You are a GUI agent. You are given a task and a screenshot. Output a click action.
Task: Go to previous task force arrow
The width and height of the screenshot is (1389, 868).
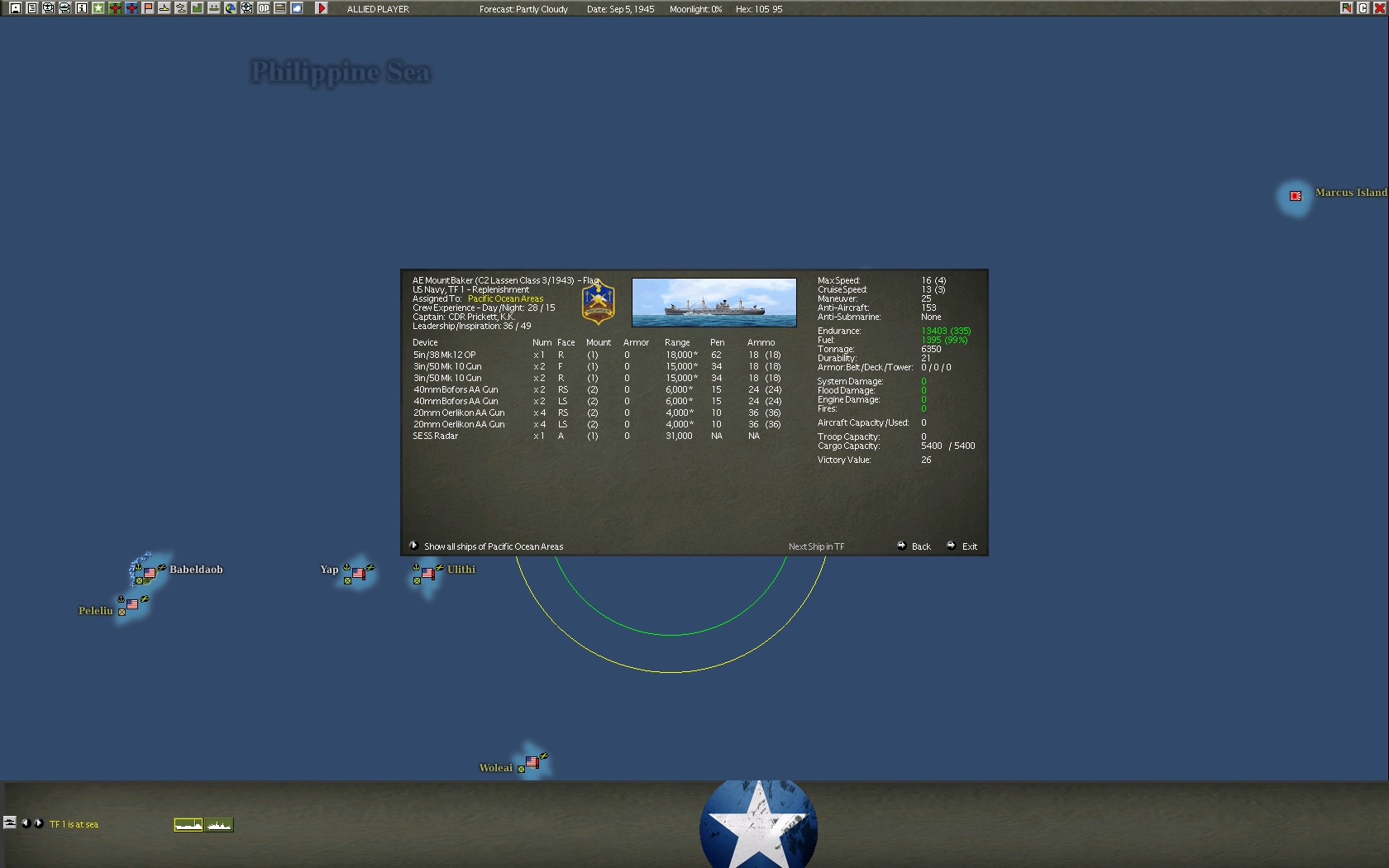(25, 823)
